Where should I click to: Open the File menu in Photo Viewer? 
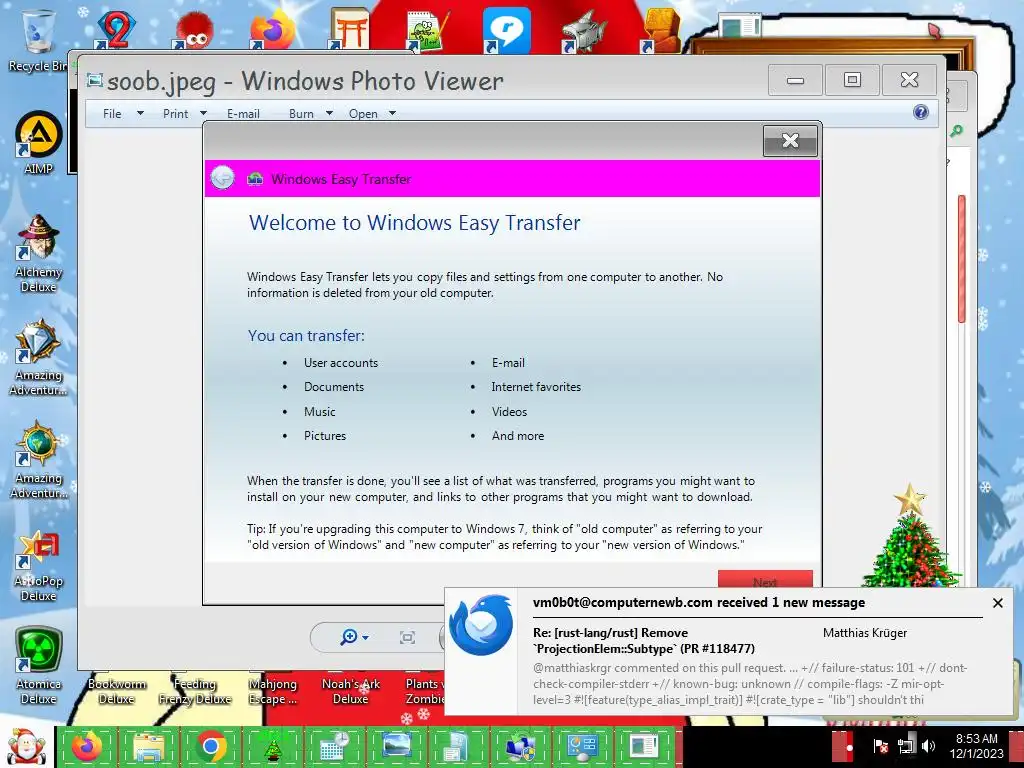click(123, 114)
